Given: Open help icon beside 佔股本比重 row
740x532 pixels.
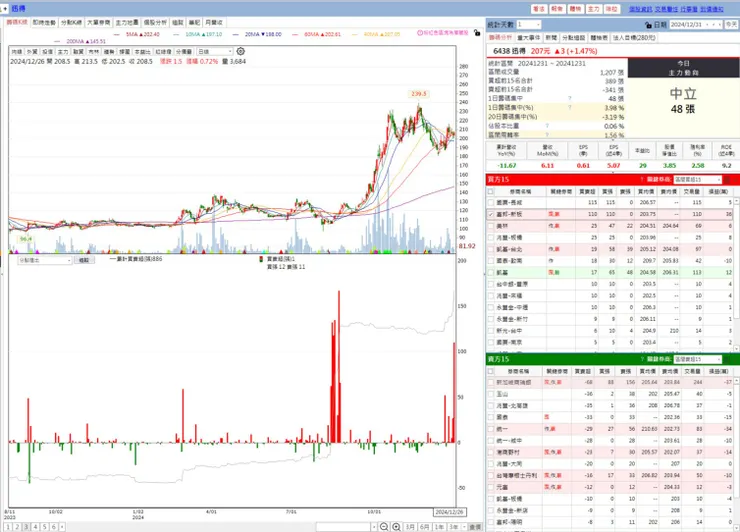Looking at the screenshot, I should coord(547,126).
